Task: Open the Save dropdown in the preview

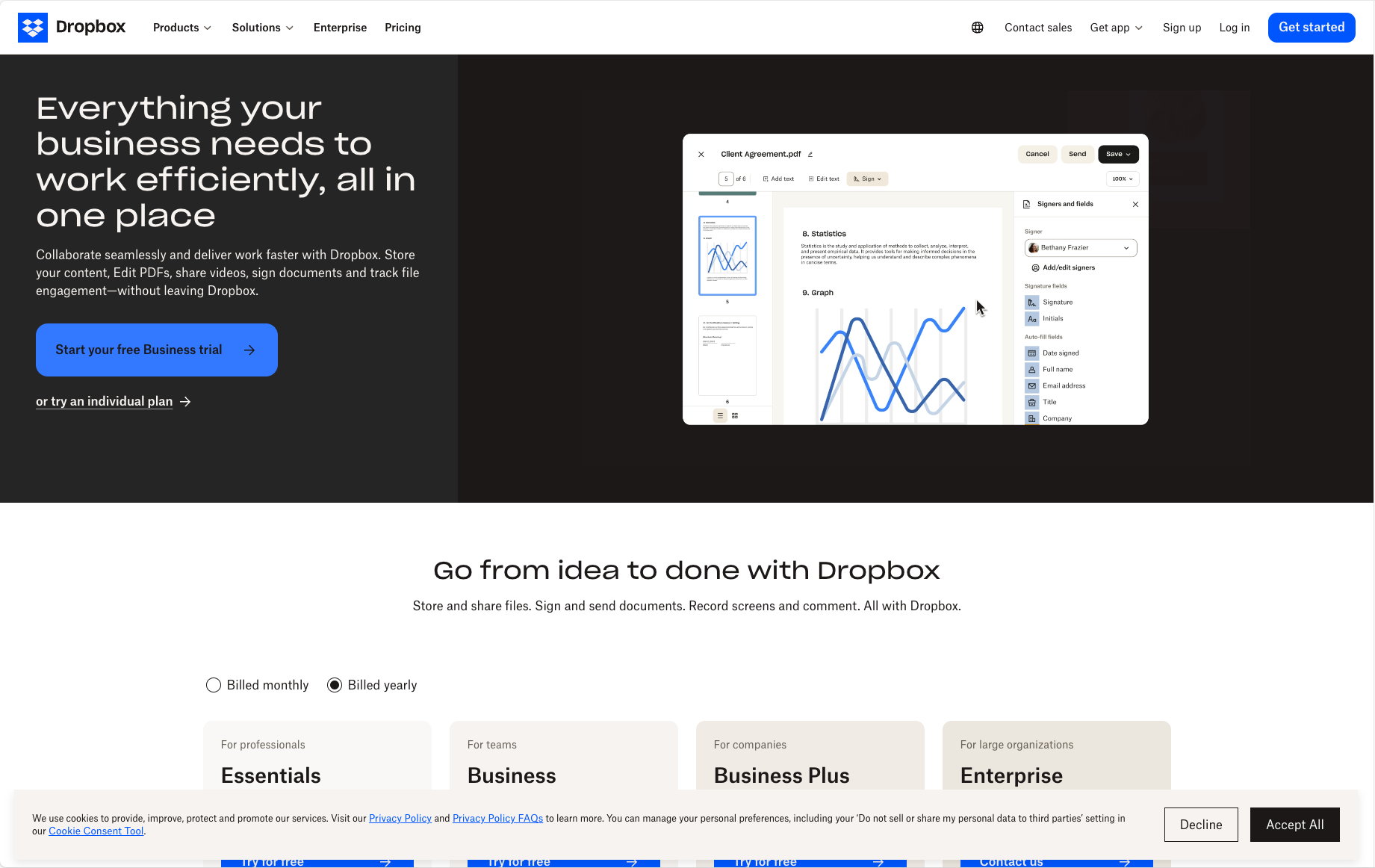Action: tap(1118, 155)
